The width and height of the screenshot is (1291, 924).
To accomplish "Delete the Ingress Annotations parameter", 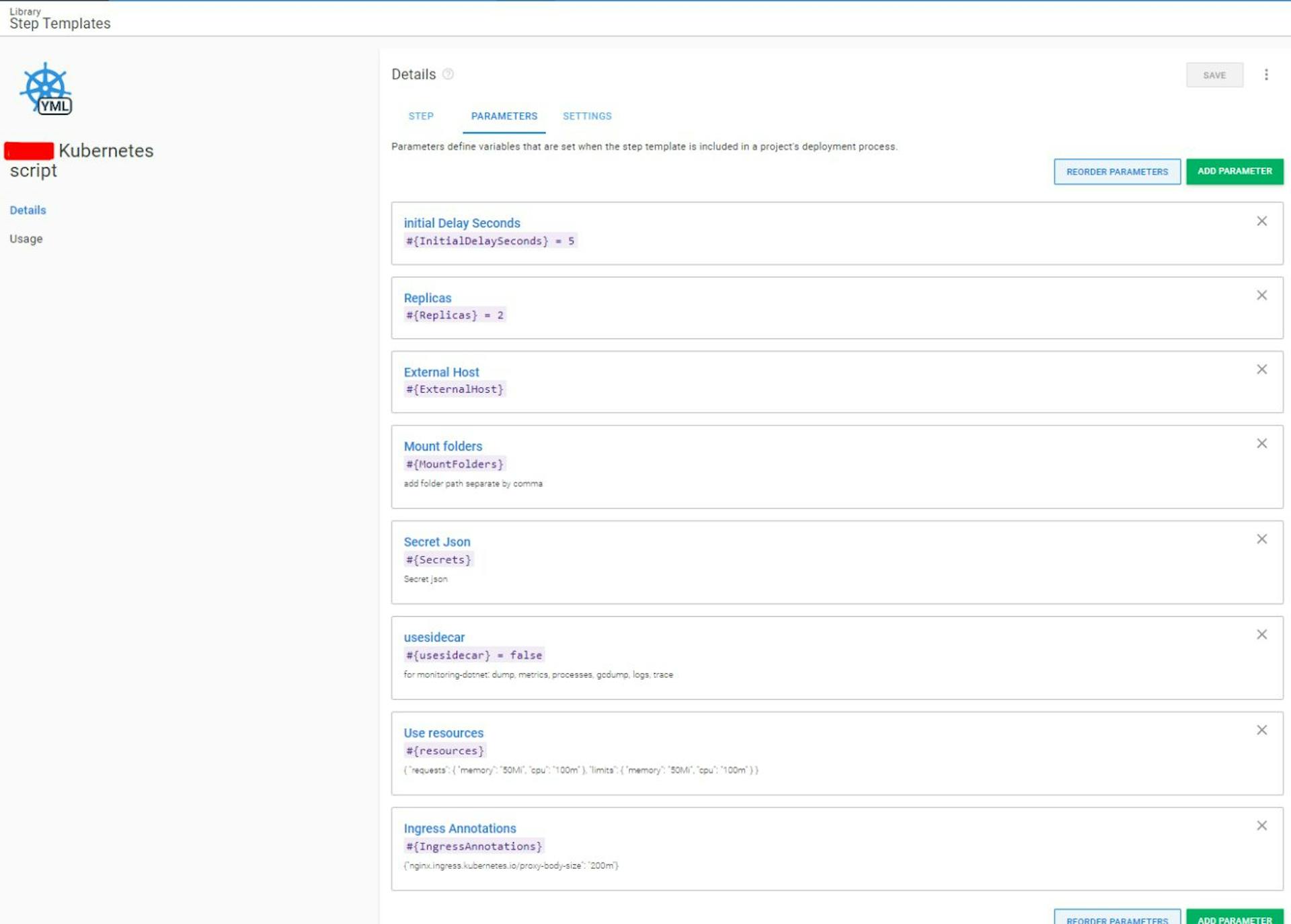I will (1261, 825).
